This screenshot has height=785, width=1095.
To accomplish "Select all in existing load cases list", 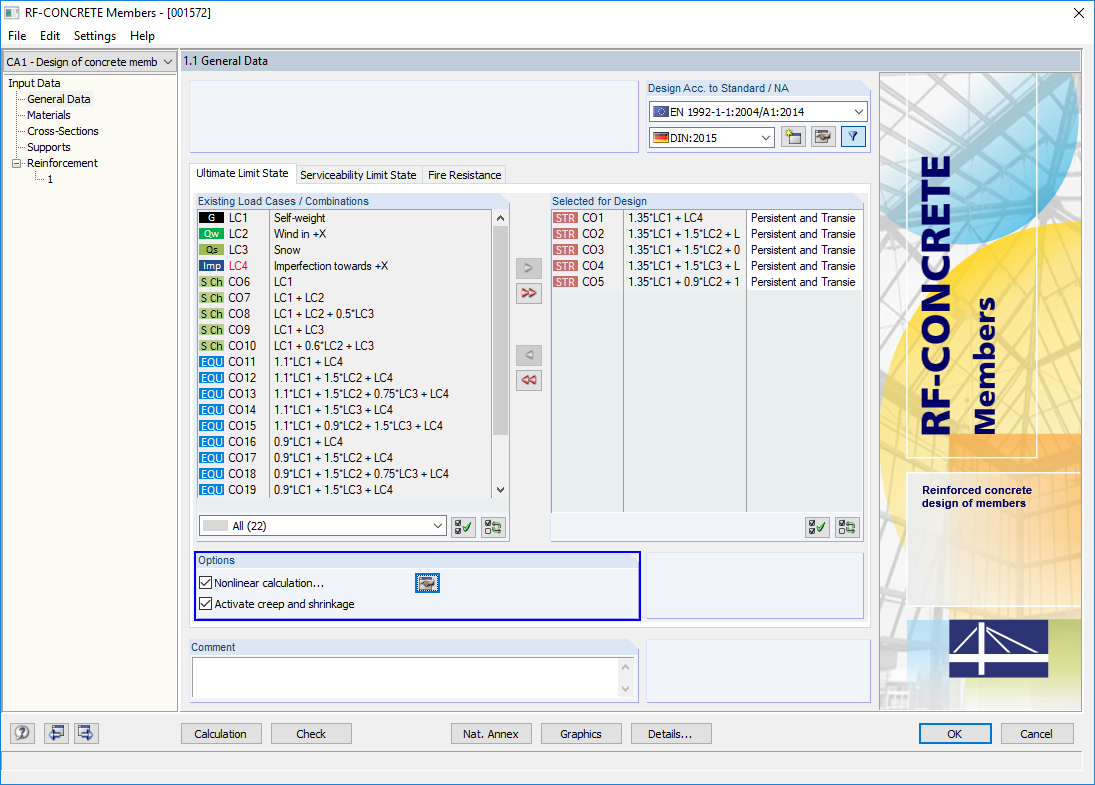I will tap(463, 527).
